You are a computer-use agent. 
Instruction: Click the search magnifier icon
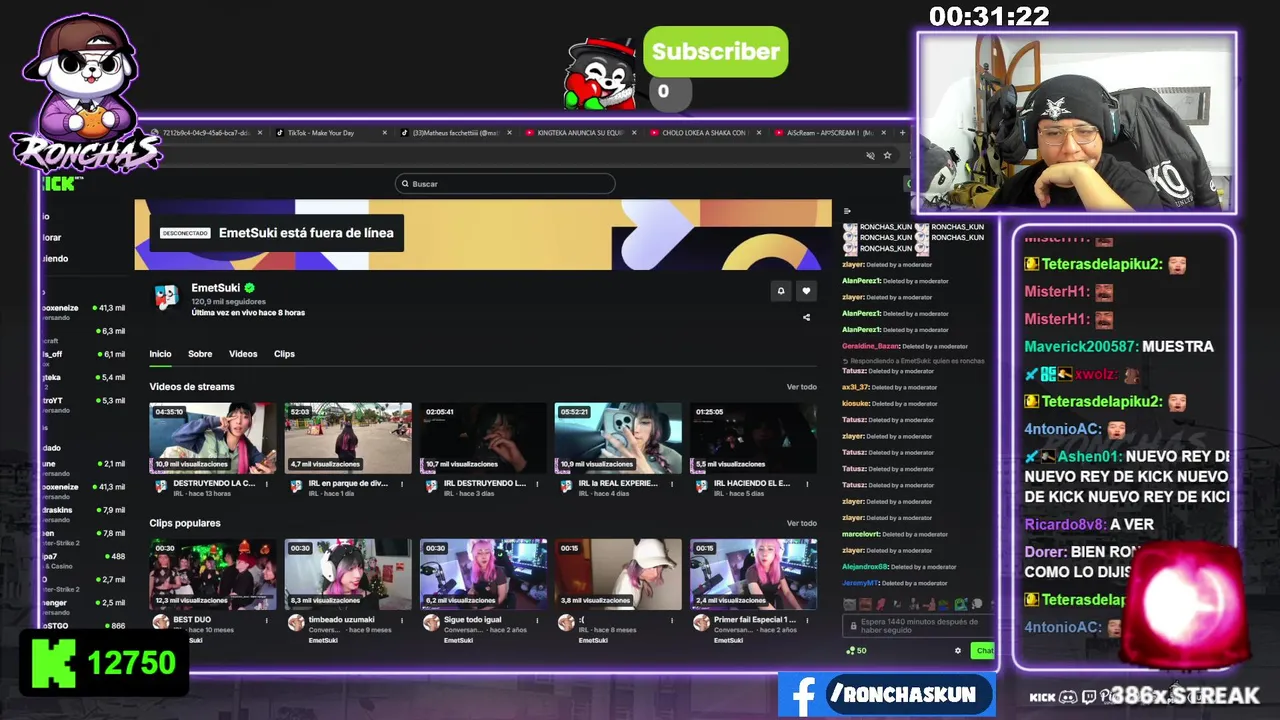click(x=405, y=184)
